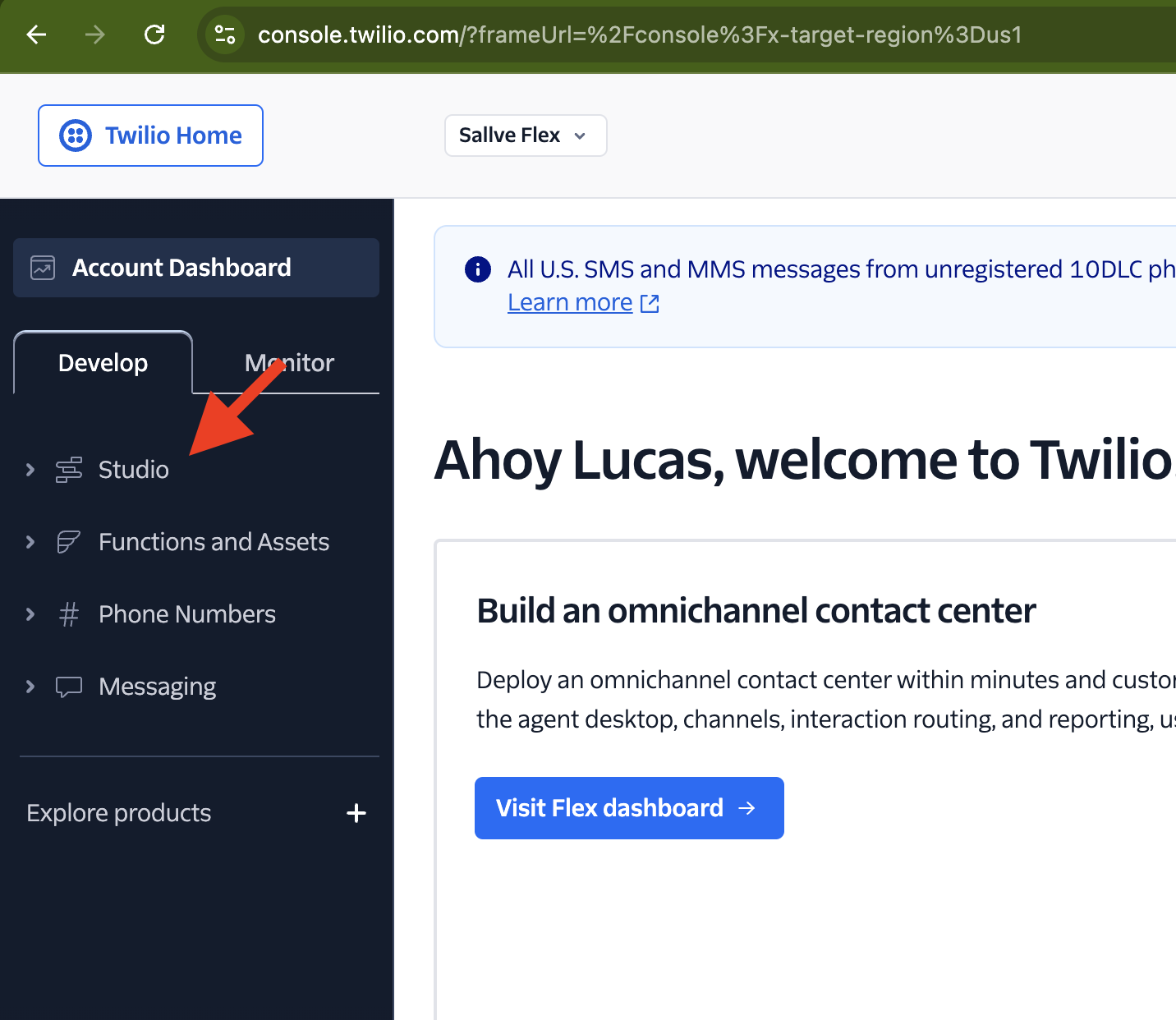
Task: Open Messaging in the sidebar
Action: pyautogui.click(x=158, y=687)
